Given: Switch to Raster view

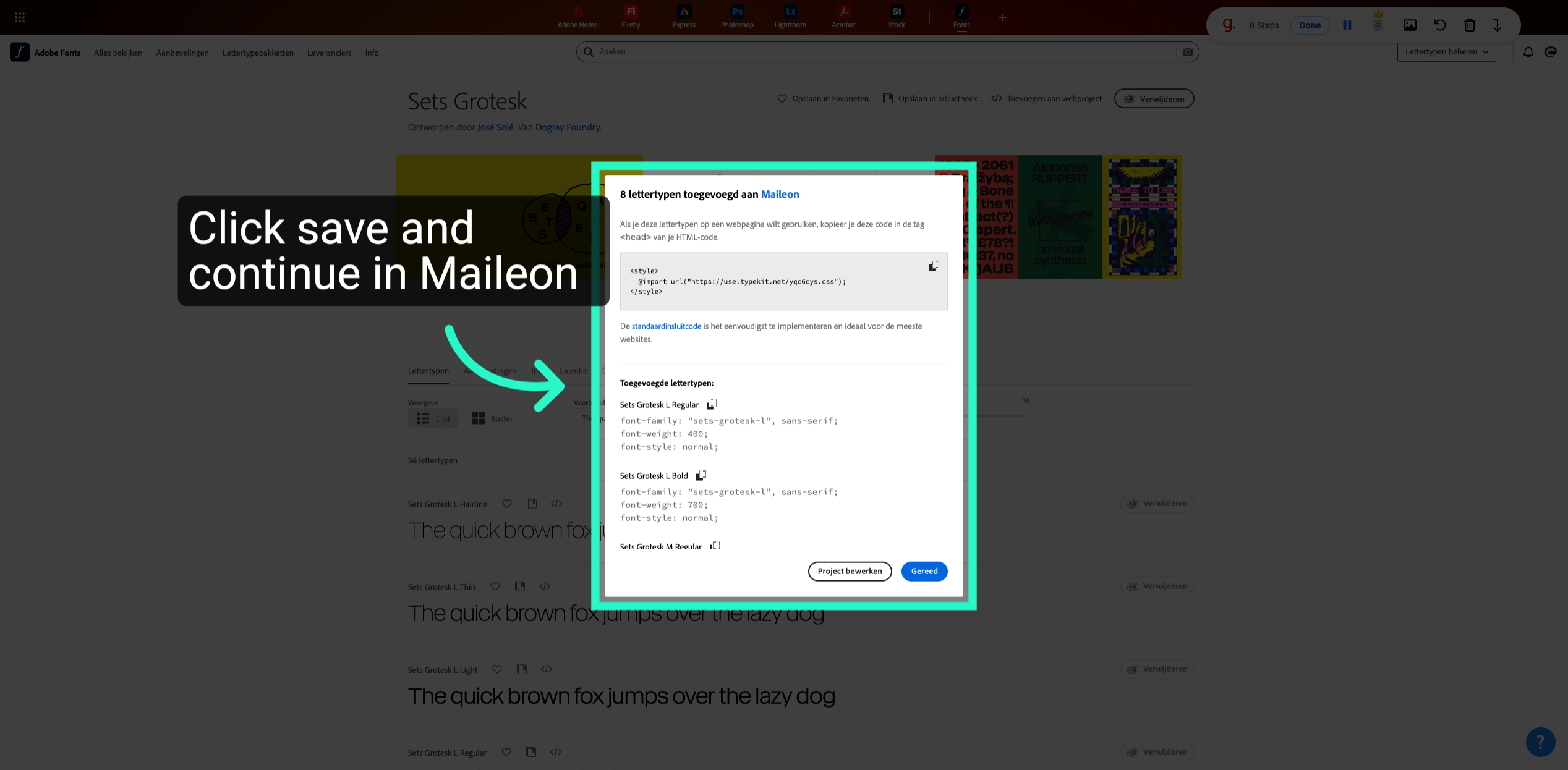Looking at the screenshot, I should coord(492,418).
